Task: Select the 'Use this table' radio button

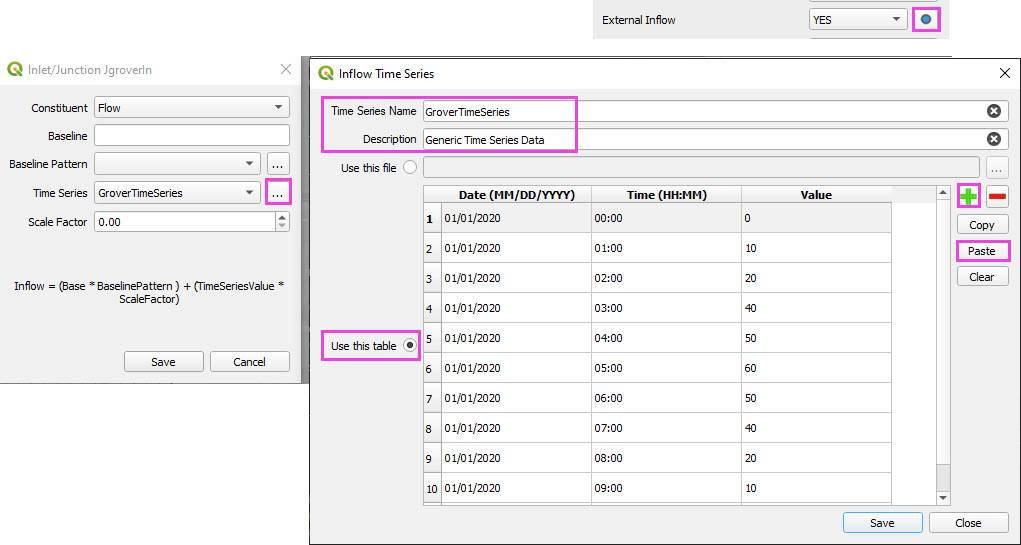Action: point(409,346)
